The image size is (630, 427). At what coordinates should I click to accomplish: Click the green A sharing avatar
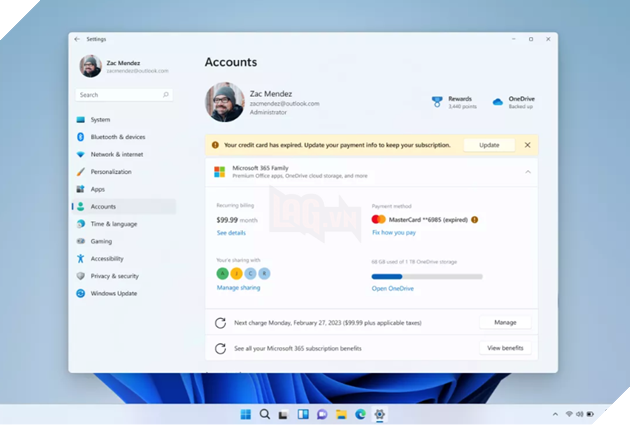(222, 274)
